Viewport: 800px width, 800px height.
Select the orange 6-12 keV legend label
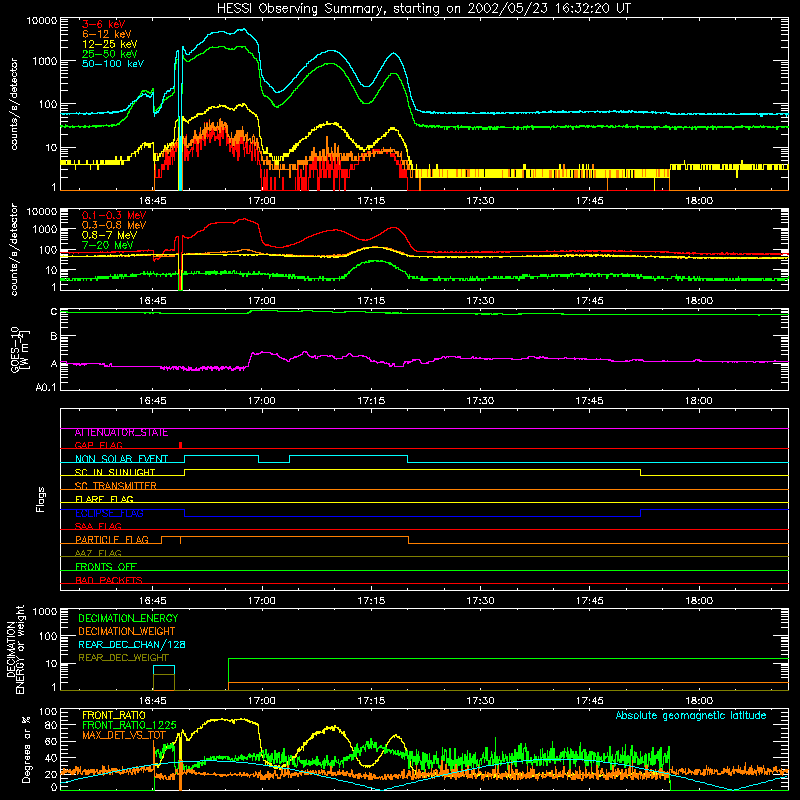tap(107, 34)
